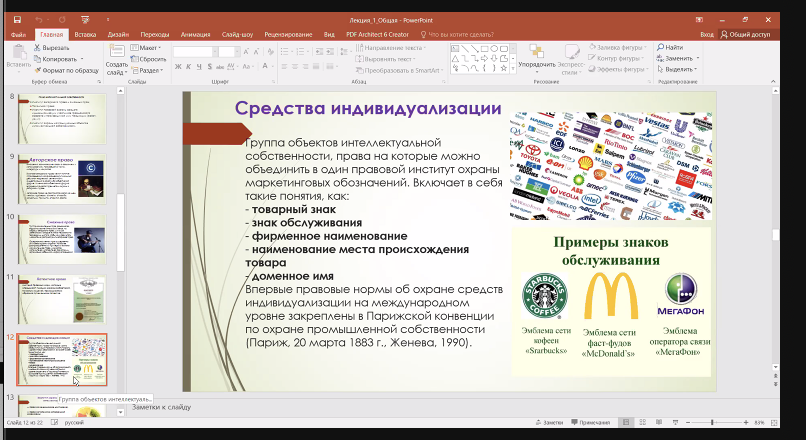806x440 pixels.
Task: Open font name dropdown
Action: tap(215, 52)
